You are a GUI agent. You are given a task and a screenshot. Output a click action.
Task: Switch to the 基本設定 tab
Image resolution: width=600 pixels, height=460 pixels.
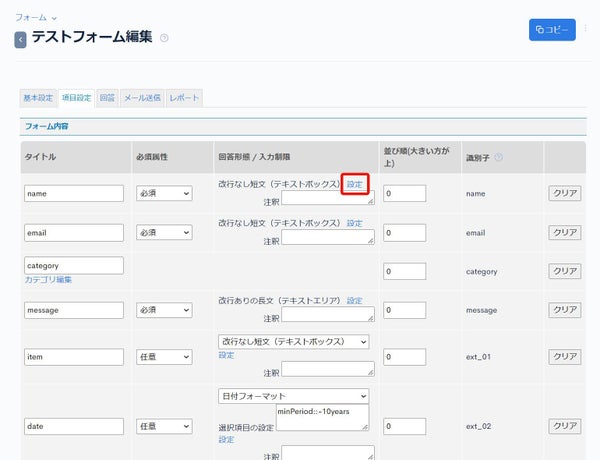pyautogui.click(x=38, y=98)
